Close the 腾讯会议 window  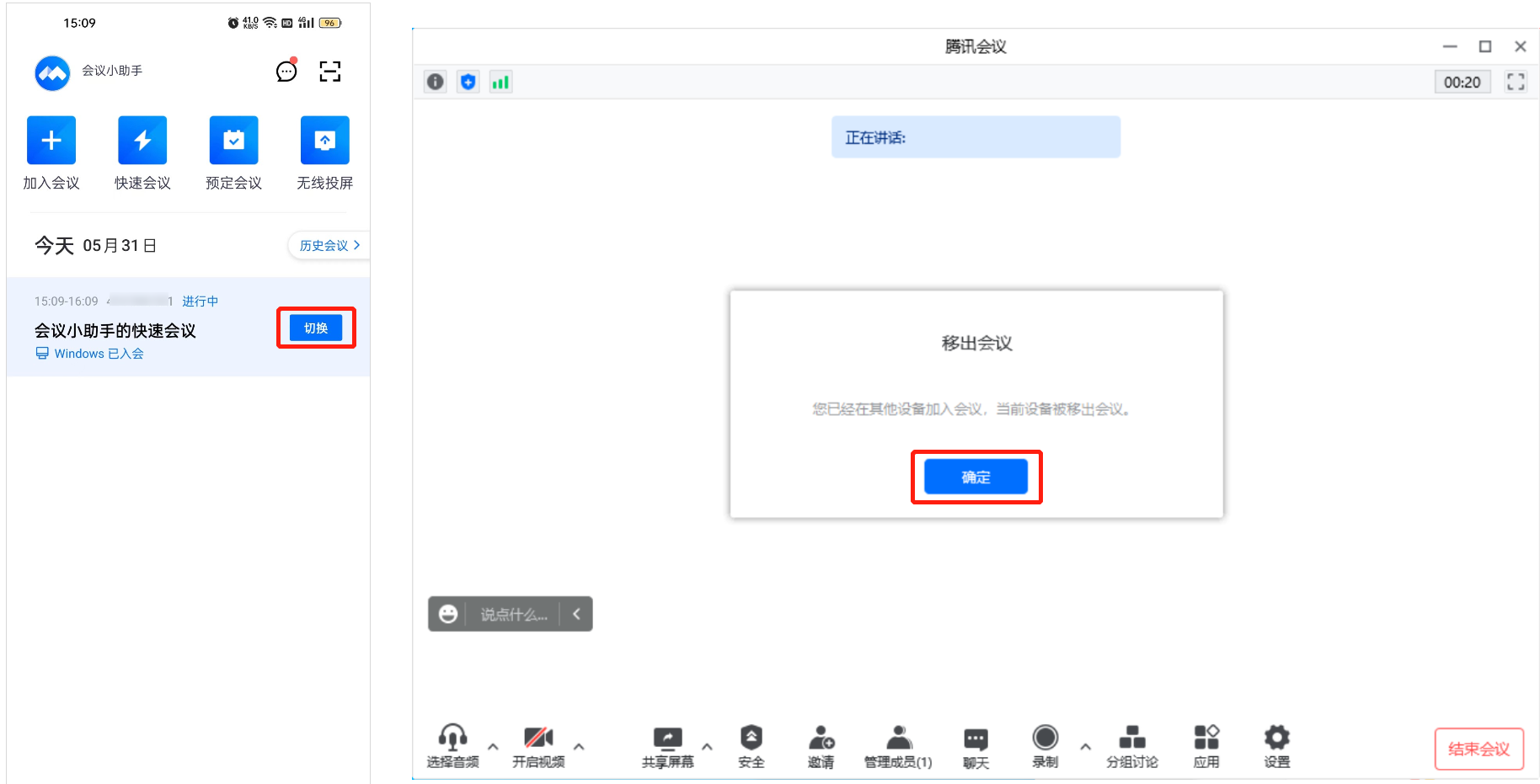coord(1521,46)
